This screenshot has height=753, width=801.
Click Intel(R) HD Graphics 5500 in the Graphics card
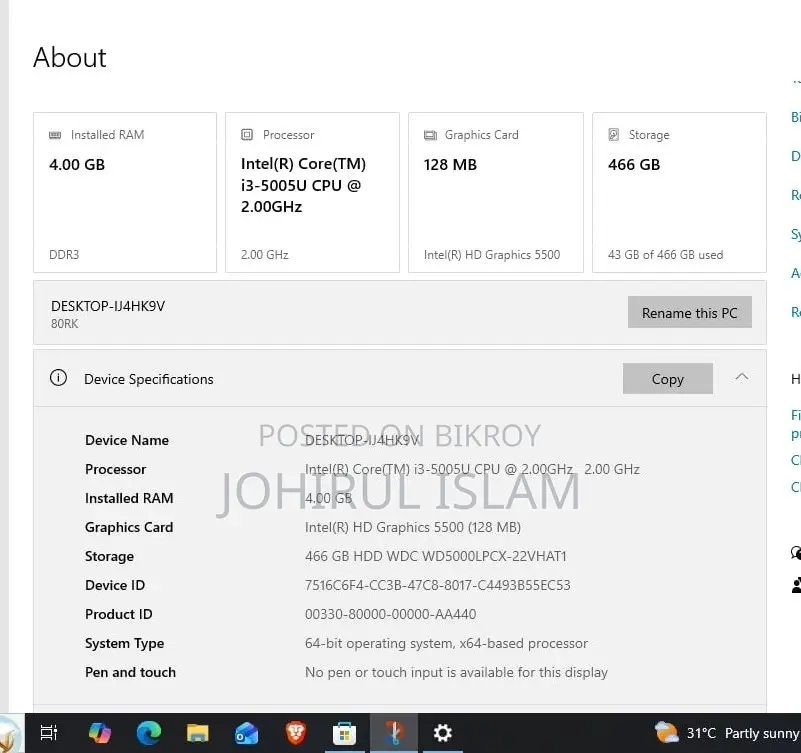492,254
